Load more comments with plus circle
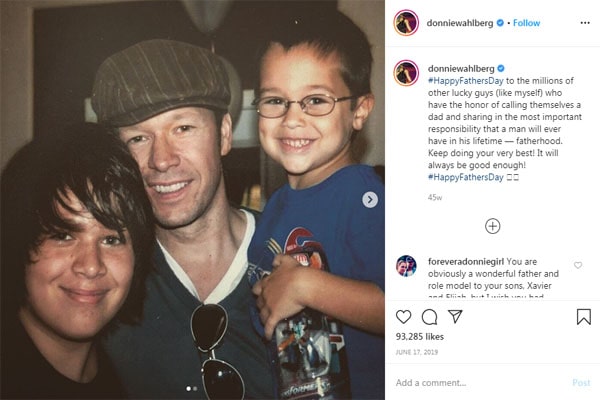 [x=492, y=226]
